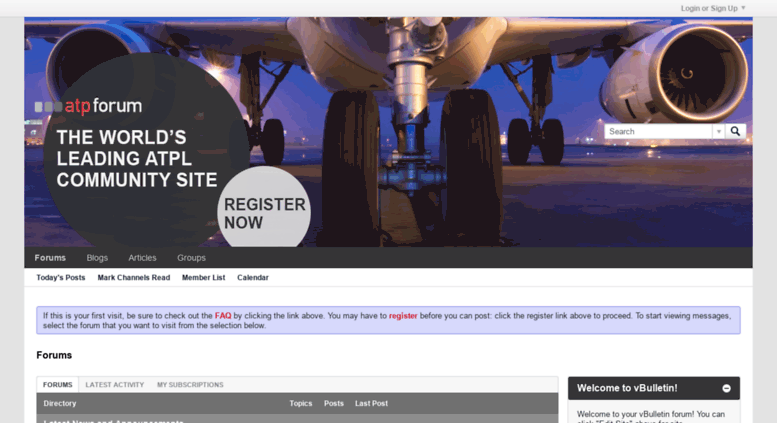Open the search options dropdown arrow
Image resolution: width=777 pixels, height=423 pixels.
(x=719, y=131)
